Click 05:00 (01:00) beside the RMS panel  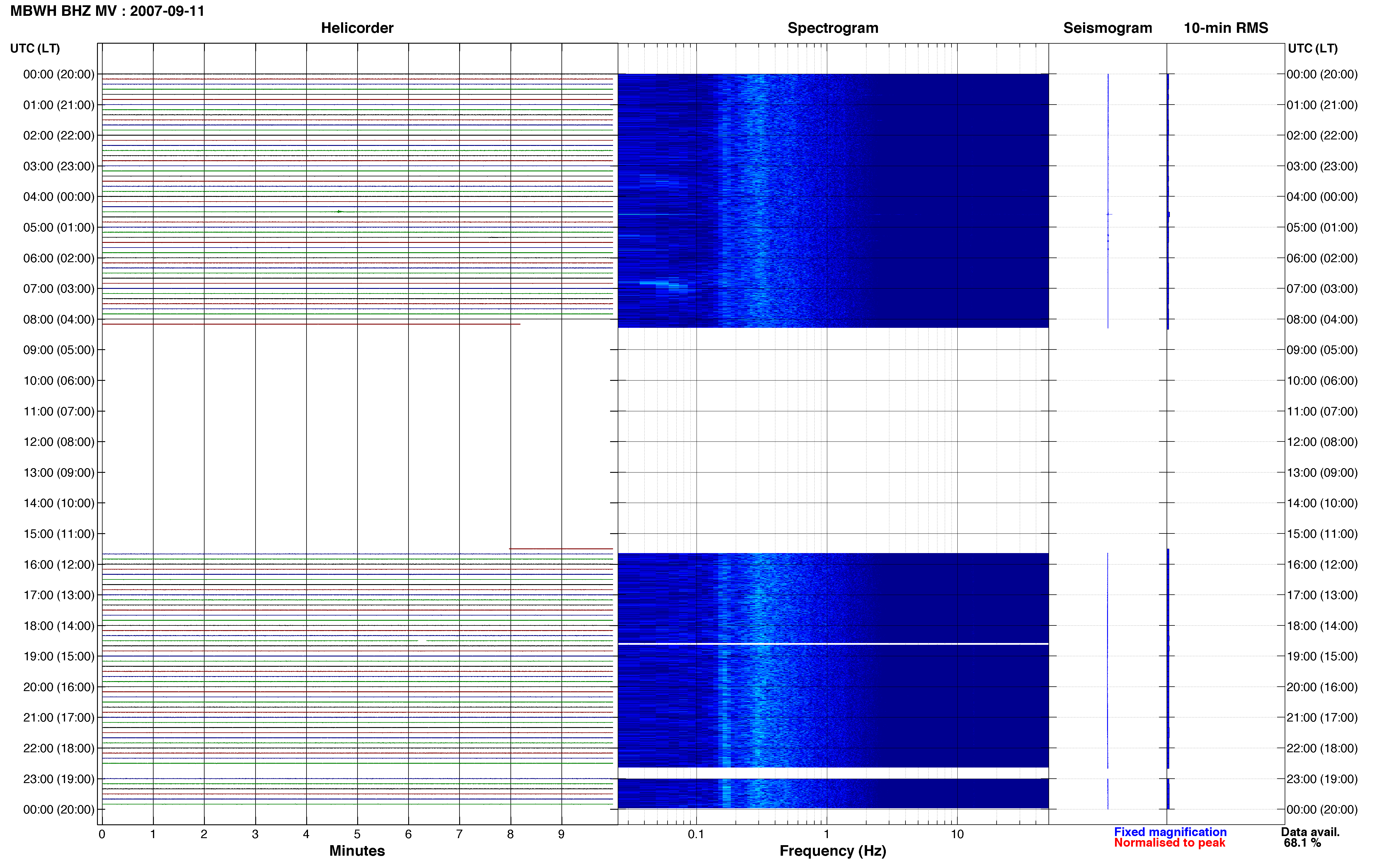pyautogui.click(x=1322, y=227)
